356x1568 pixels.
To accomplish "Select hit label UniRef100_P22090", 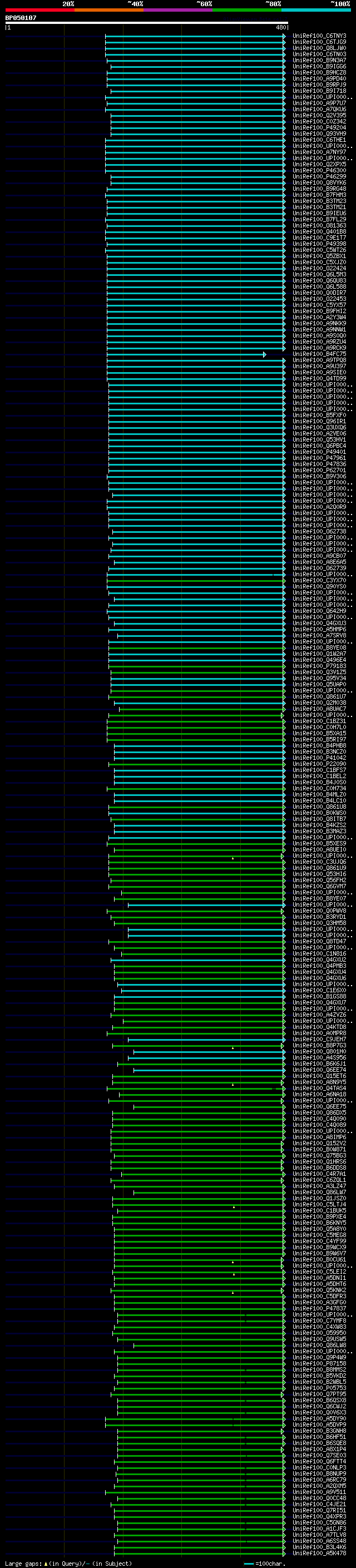I will [319, 764].
